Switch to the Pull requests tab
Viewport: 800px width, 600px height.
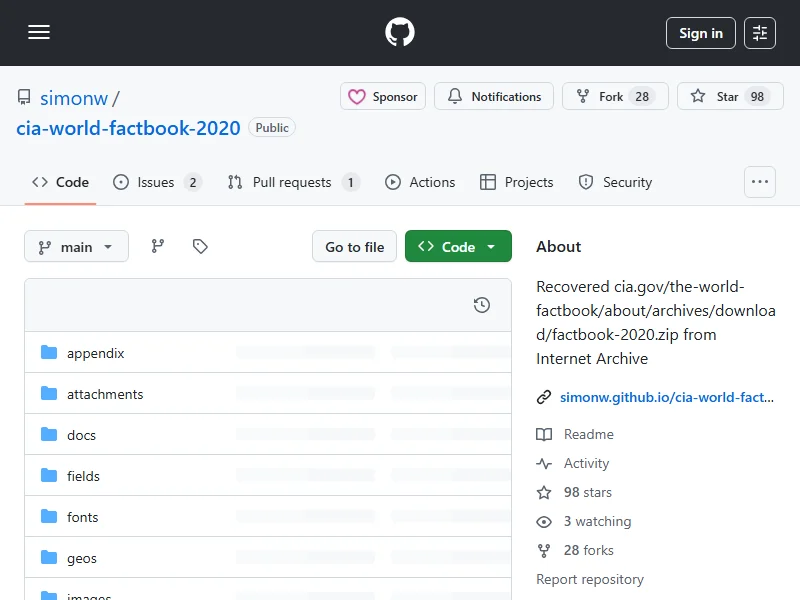[292, 182]
